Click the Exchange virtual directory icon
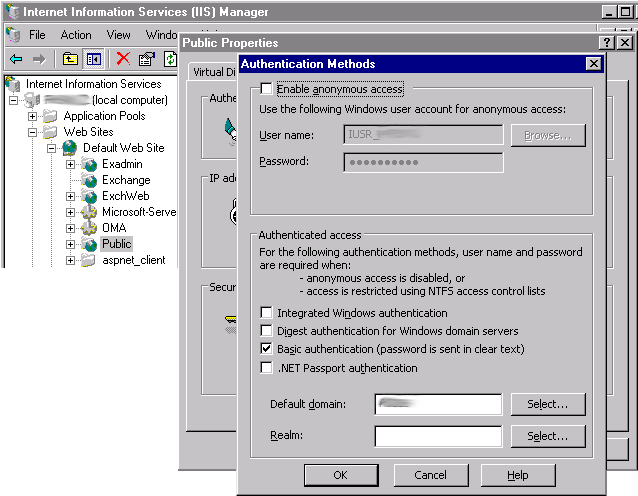 point(89,180)
